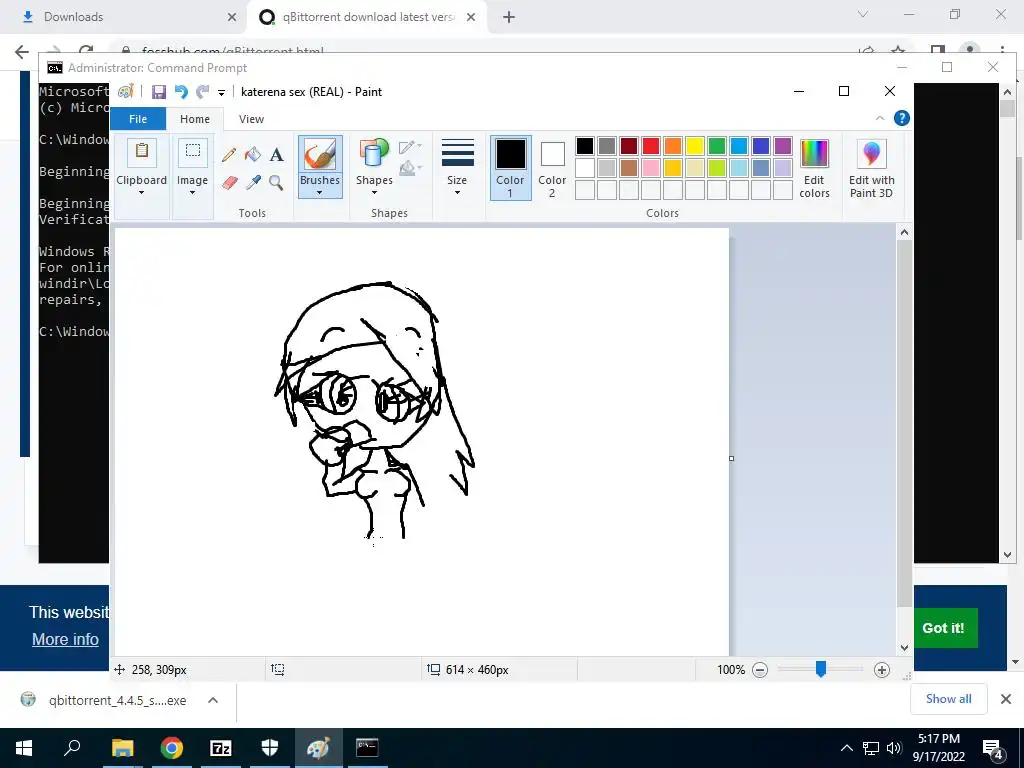Click the volume speaker tray icon
Viewport: 1024px width, 768px height.
[894, 748]
